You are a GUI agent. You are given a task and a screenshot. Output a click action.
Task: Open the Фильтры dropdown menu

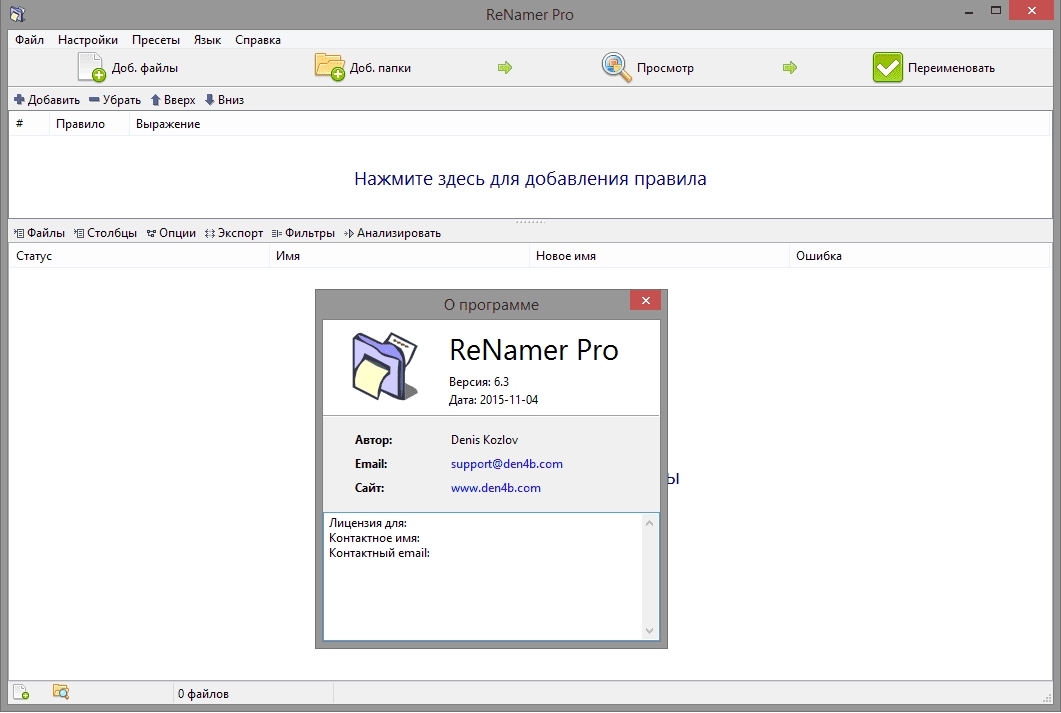click(x=303, y=233)
